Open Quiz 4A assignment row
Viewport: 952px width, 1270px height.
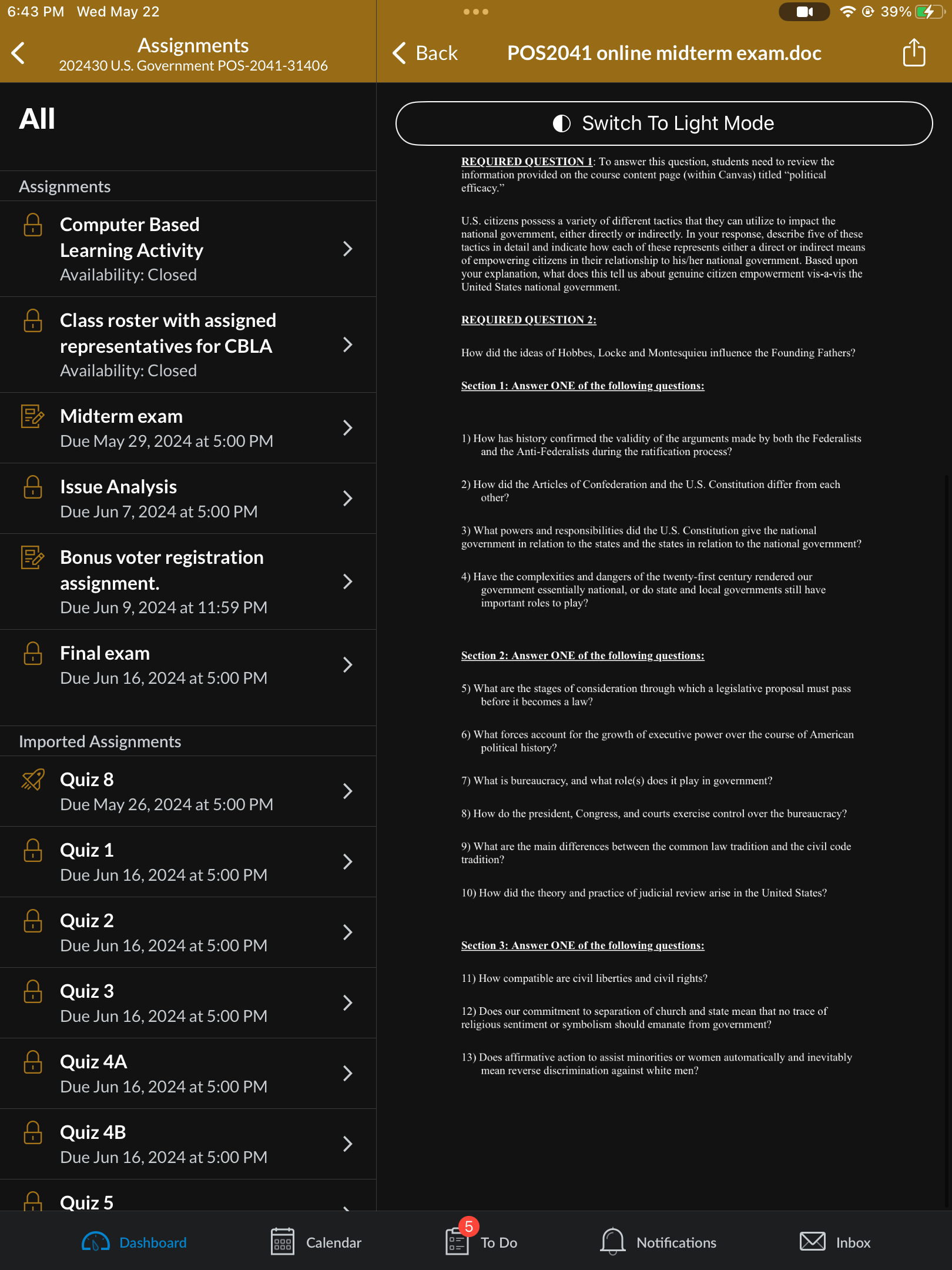(188, 1074)
